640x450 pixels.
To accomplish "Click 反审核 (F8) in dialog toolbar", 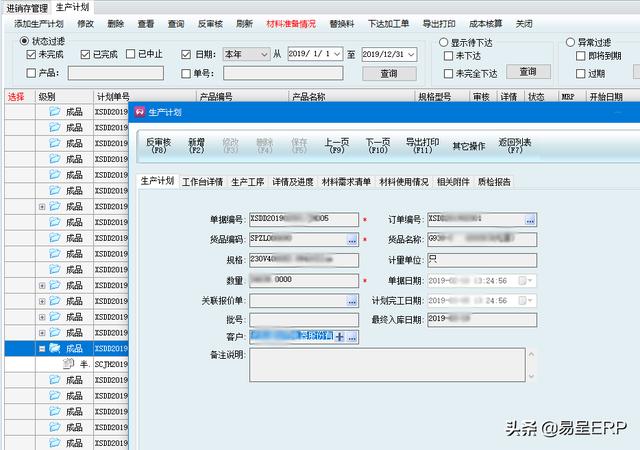I will pos(159,145).
